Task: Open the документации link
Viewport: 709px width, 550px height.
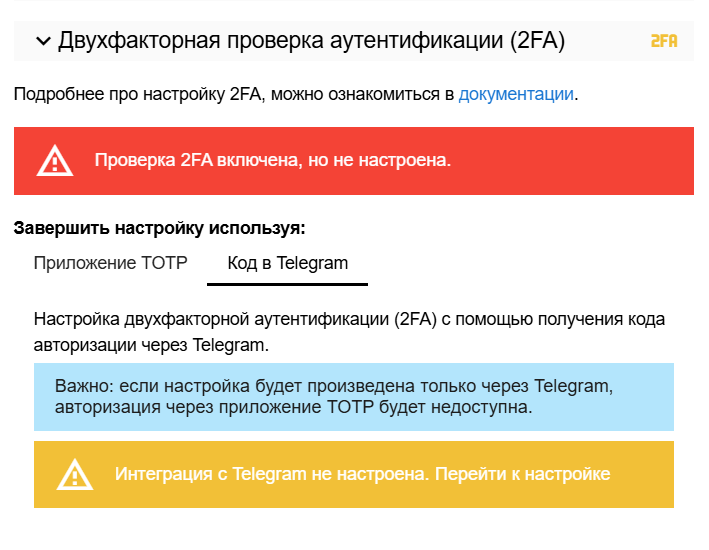Action: click(516, 94)
